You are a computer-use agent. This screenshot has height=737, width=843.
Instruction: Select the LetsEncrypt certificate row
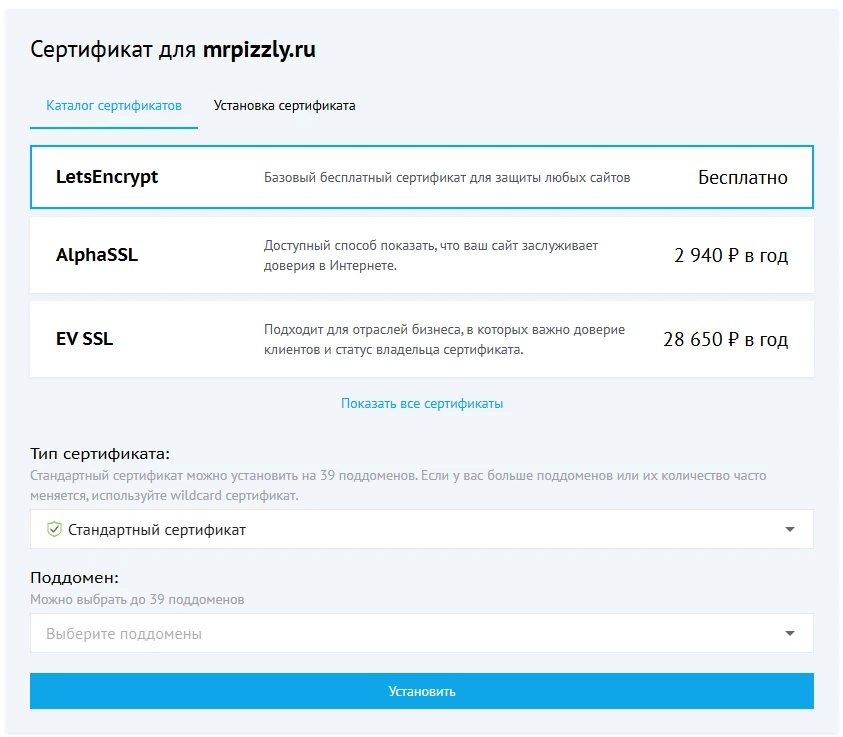[x=421, y=177]
